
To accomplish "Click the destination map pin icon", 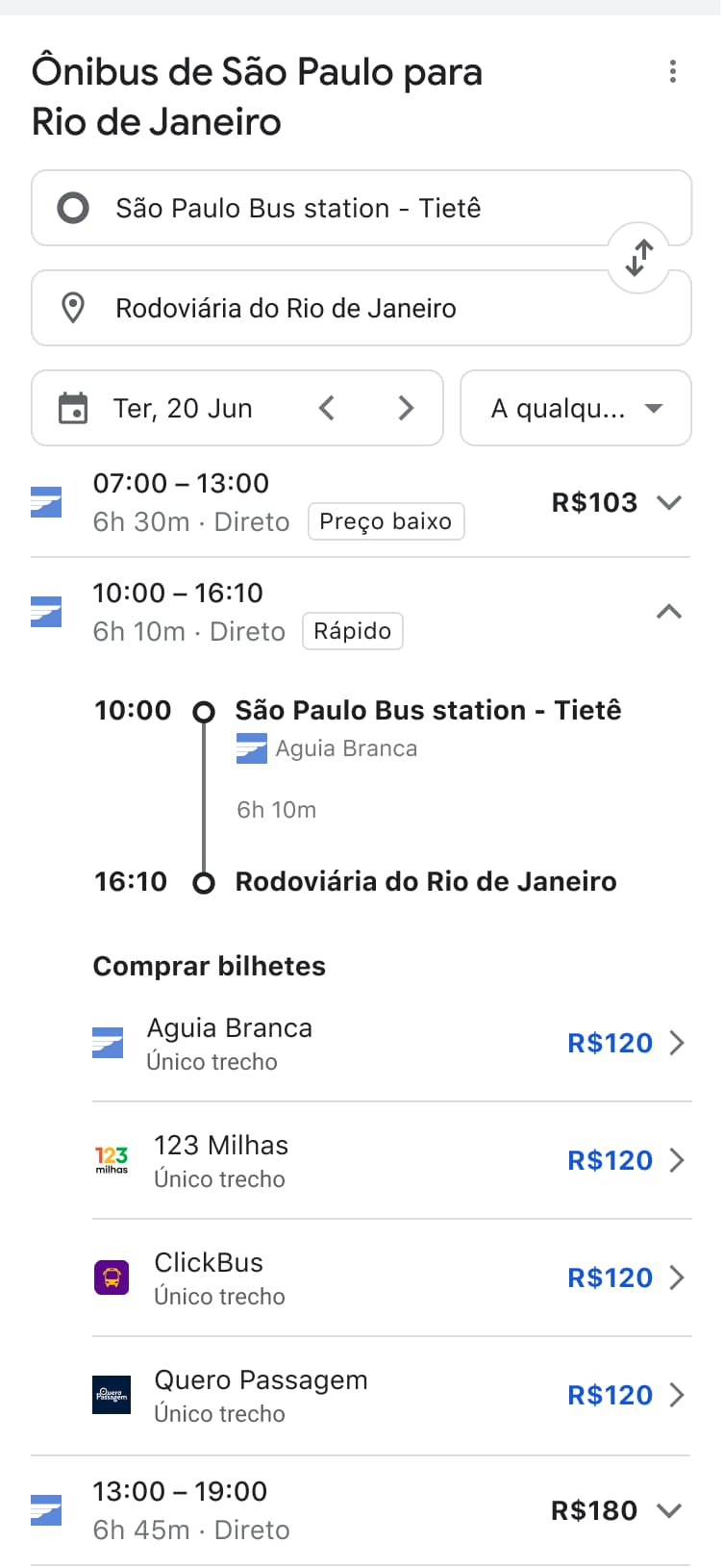I will click(73, 308).
